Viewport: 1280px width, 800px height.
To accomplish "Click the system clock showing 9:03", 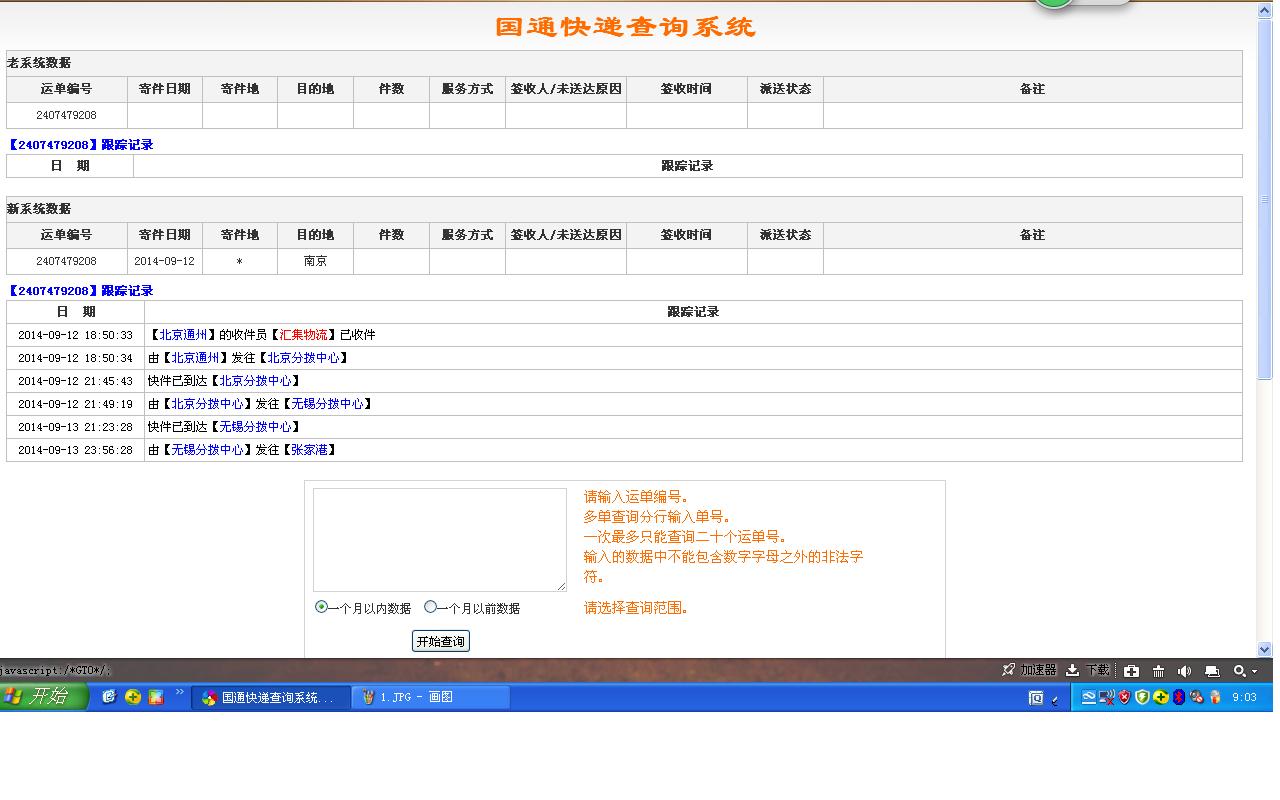I will (1244, 697).
